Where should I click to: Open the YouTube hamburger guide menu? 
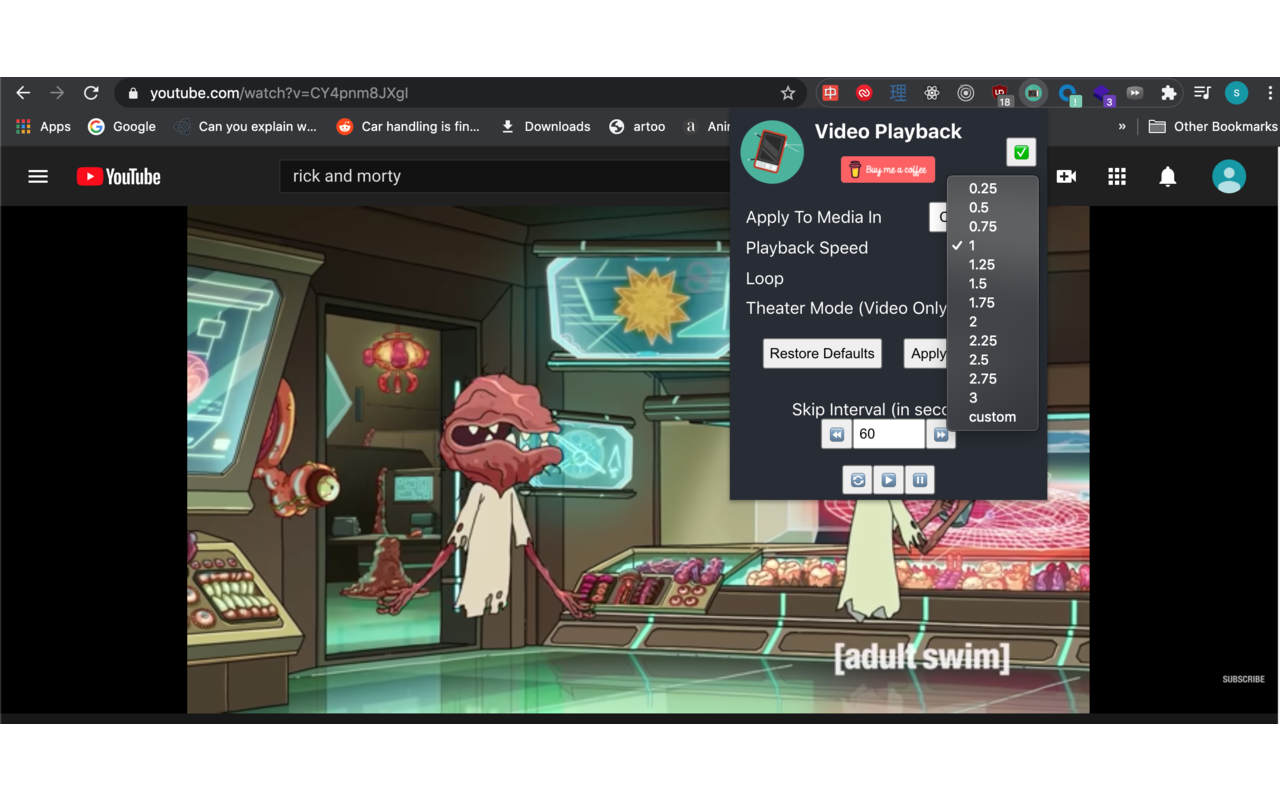point(38,177)
